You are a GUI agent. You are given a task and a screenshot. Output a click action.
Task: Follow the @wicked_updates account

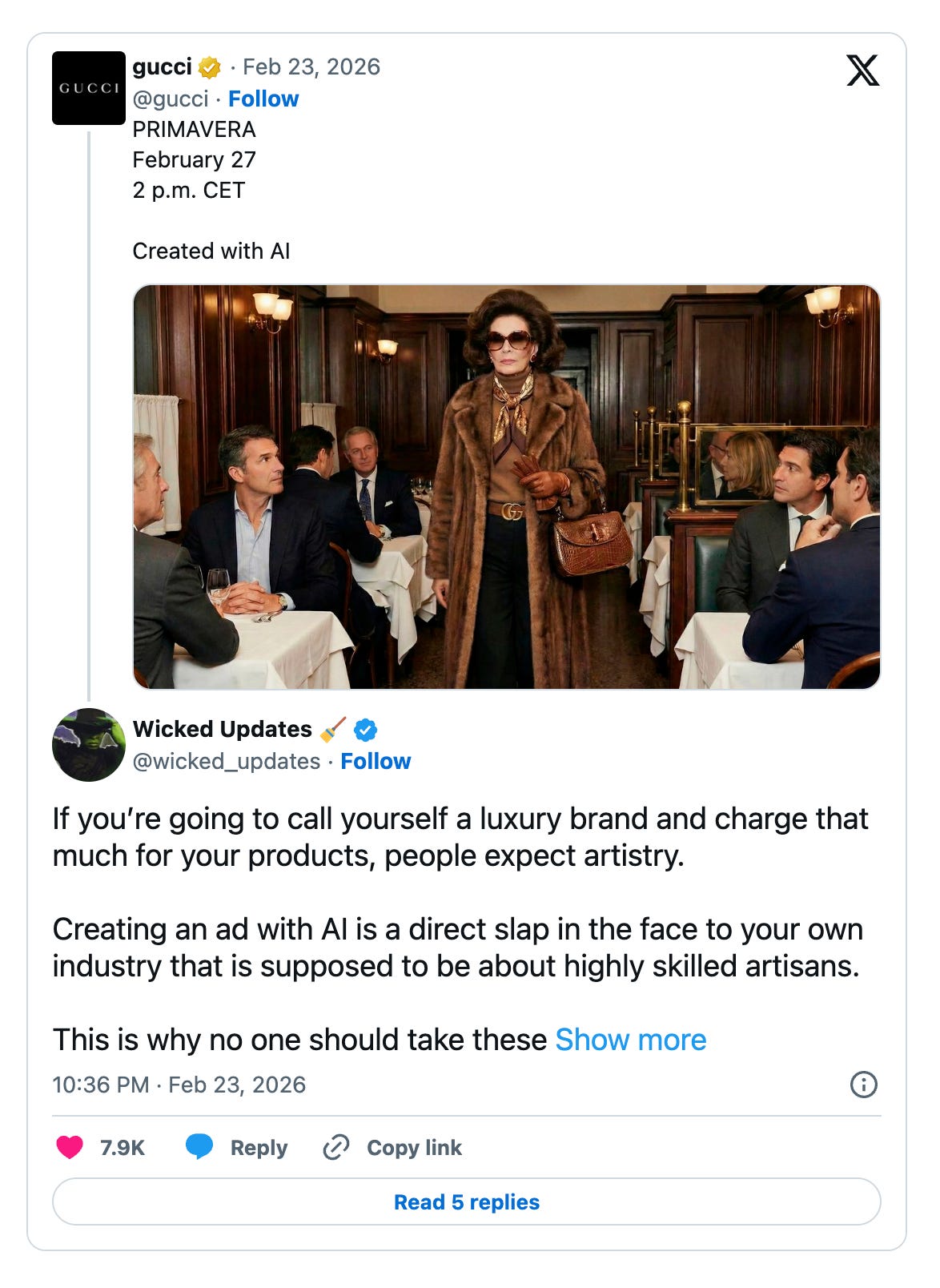(x=376, y=761)
